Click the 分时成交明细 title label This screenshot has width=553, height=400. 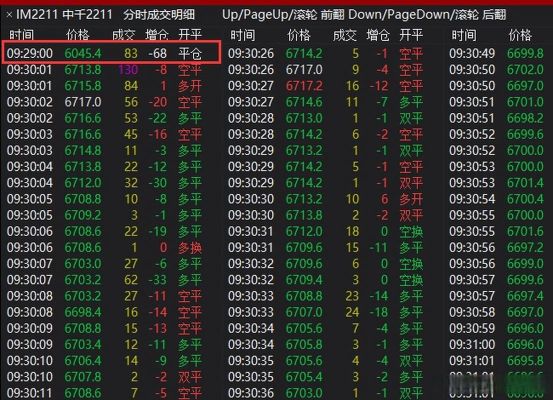point(159,15)
